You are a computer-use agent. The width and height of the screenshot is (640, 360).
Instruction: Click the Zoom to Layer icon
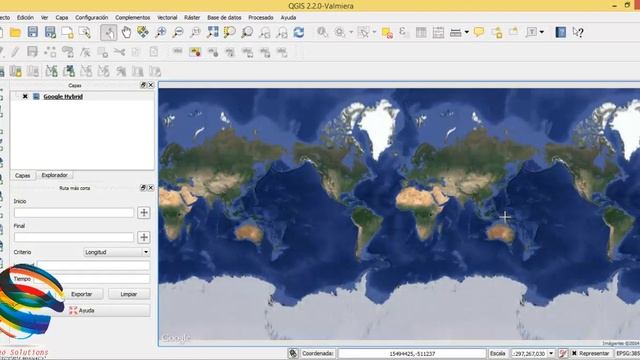click(x=247, y=32)
